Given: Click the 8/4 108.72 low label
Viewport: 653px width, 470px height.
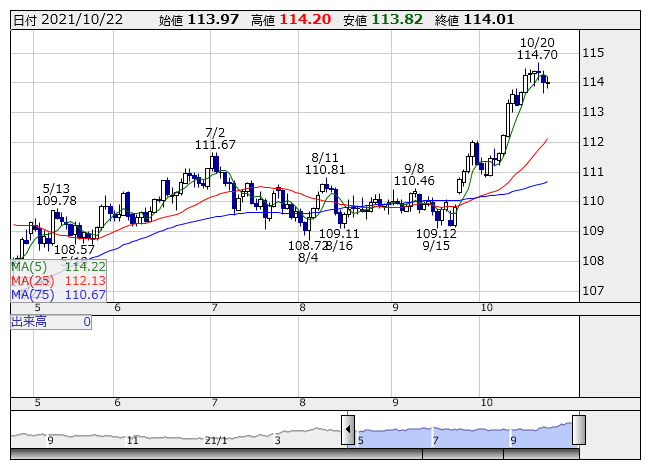Looking at the screenshot, I should (x=308, y=251).
